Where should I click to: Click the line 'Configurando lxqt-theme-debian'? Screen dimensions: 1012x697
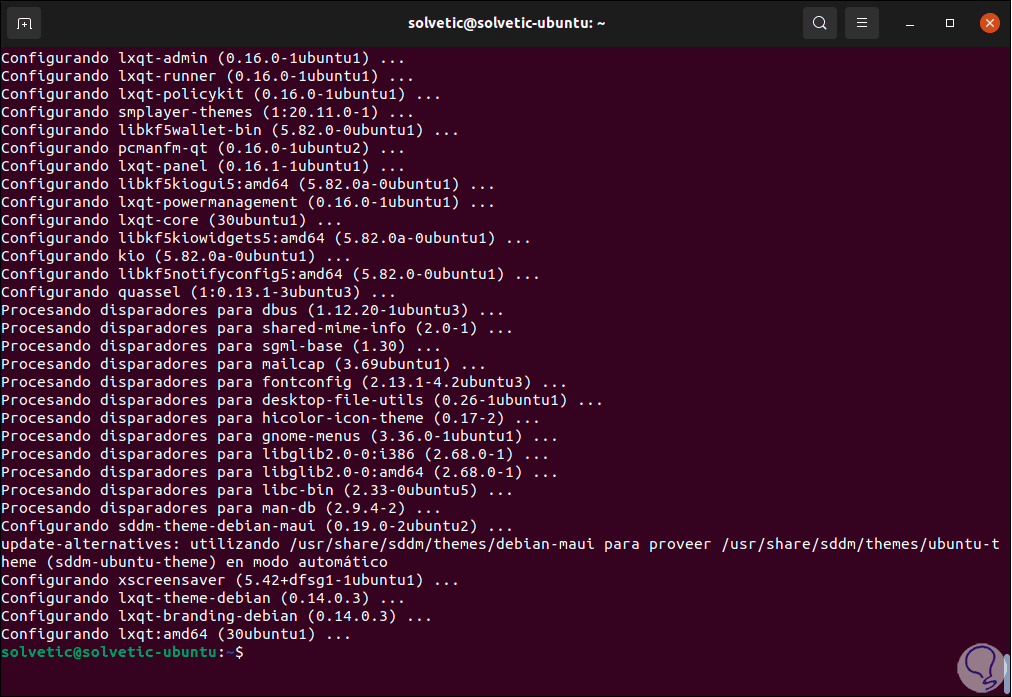click(x=203, y=598)
